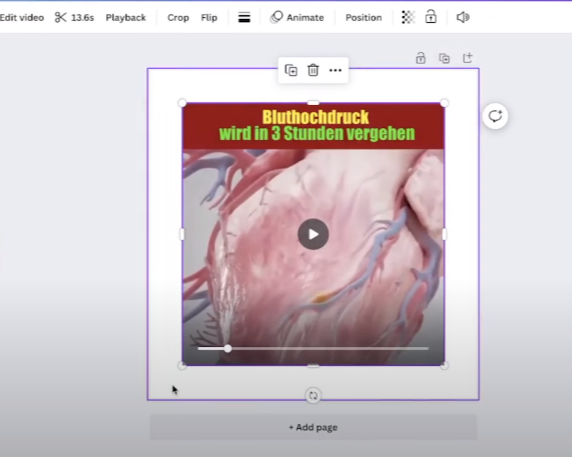The width and height of the screenshot is (572, 457).
Task: Click the add page icon above canvas
Action: pyautogui.click(x=468, y=58)
